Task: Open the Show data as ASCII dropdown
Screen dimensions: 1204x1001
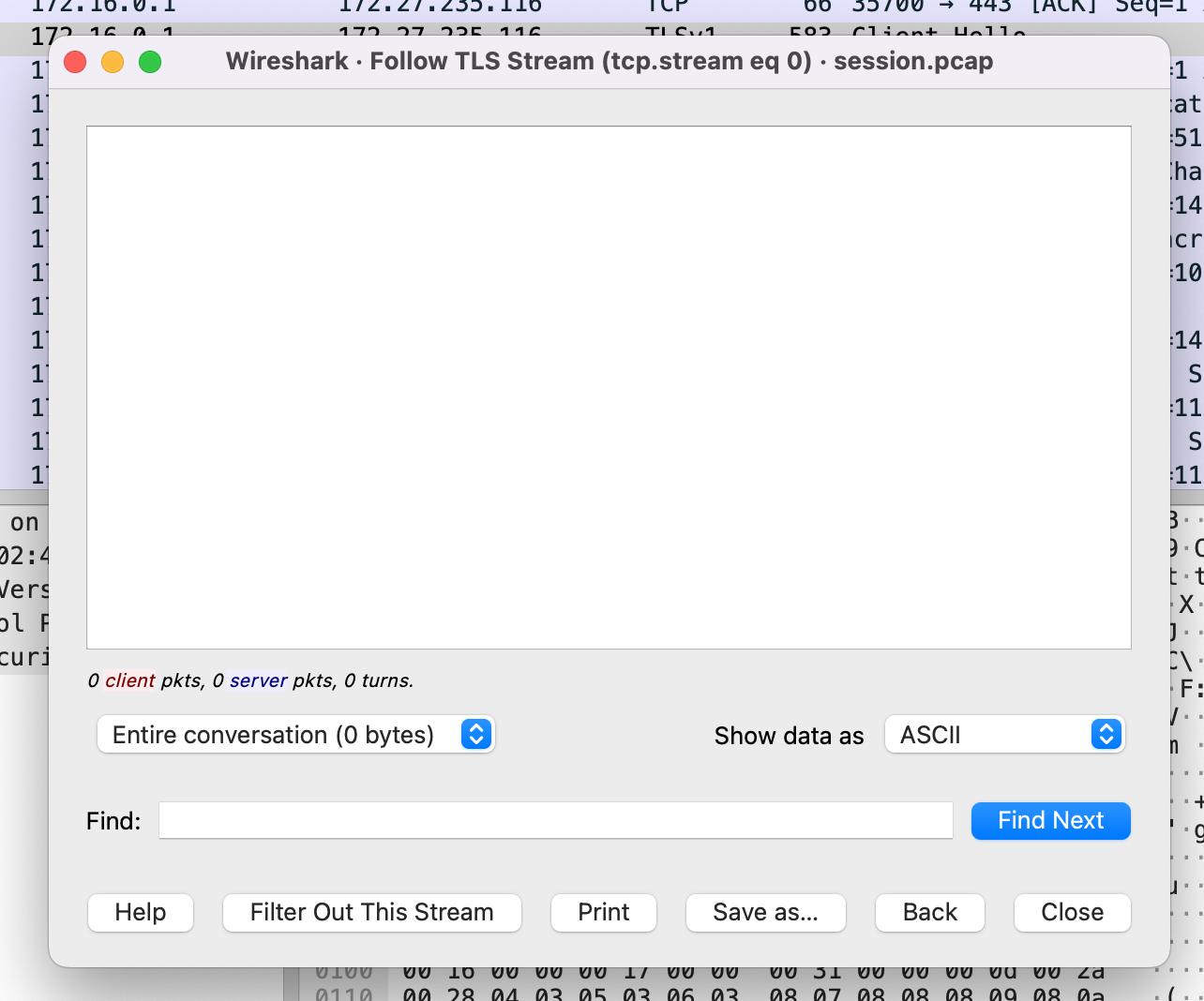Action: point(1004,735)
